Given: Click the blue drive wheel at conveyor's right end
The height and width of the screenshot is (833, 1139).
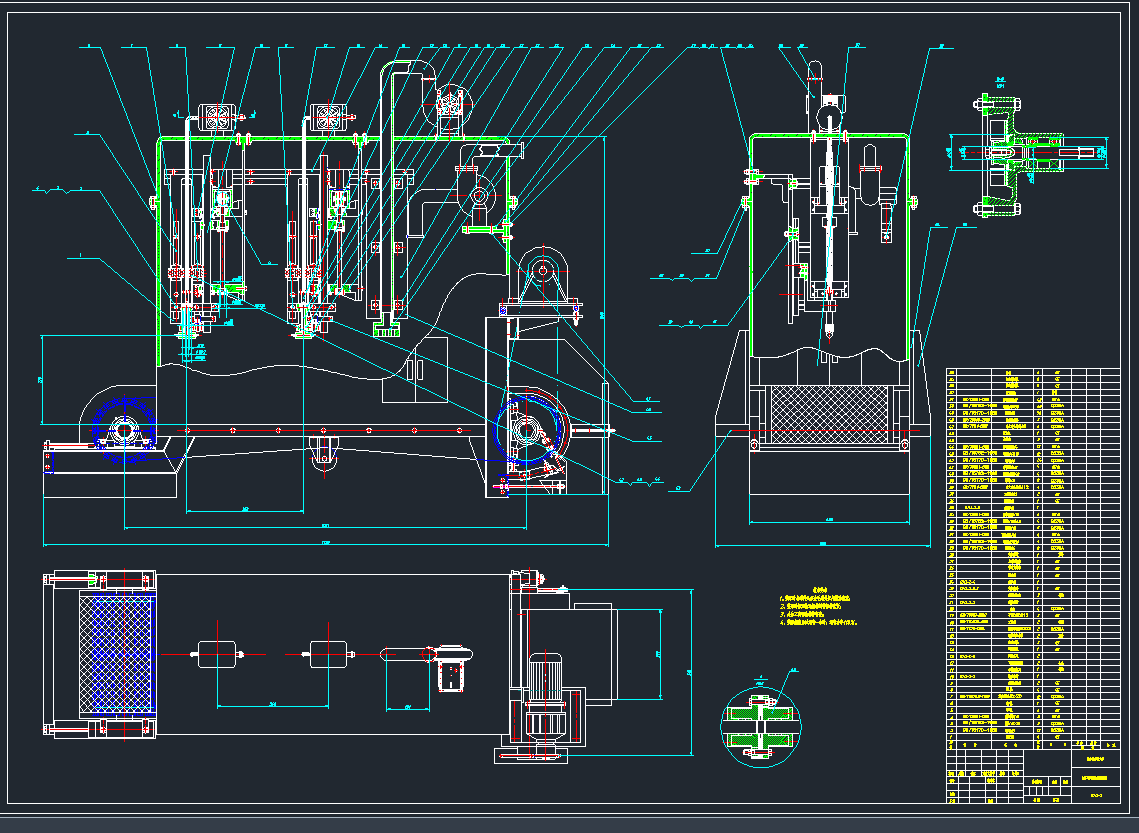Looking at the screenshot, I should [527, 431].
